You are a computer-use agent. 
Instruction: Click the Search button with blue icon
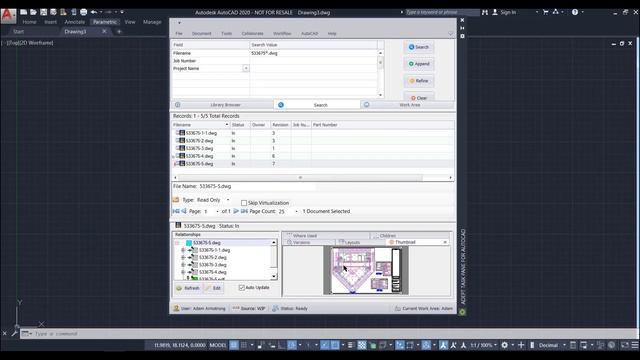click(419, 47)
